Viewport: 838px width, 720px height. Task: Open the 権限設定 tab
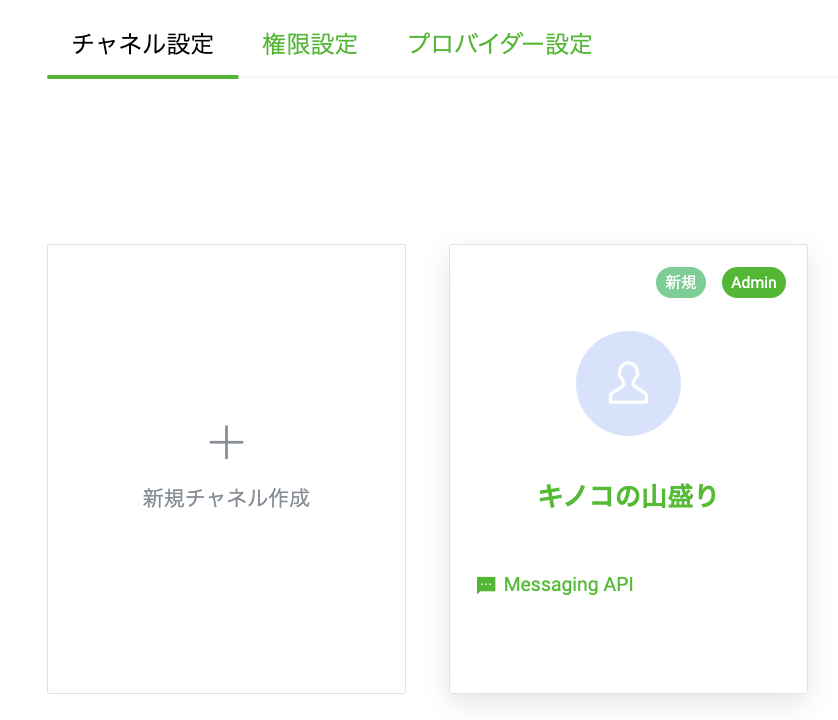click(310, 44)
